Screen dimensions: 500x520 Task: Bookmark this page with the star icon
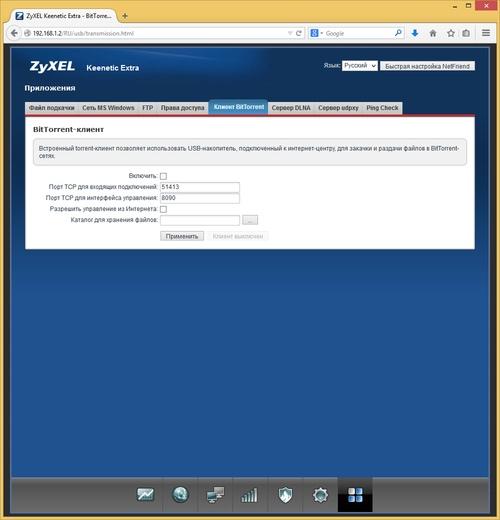pyautogui.click(x=451, y=33)
